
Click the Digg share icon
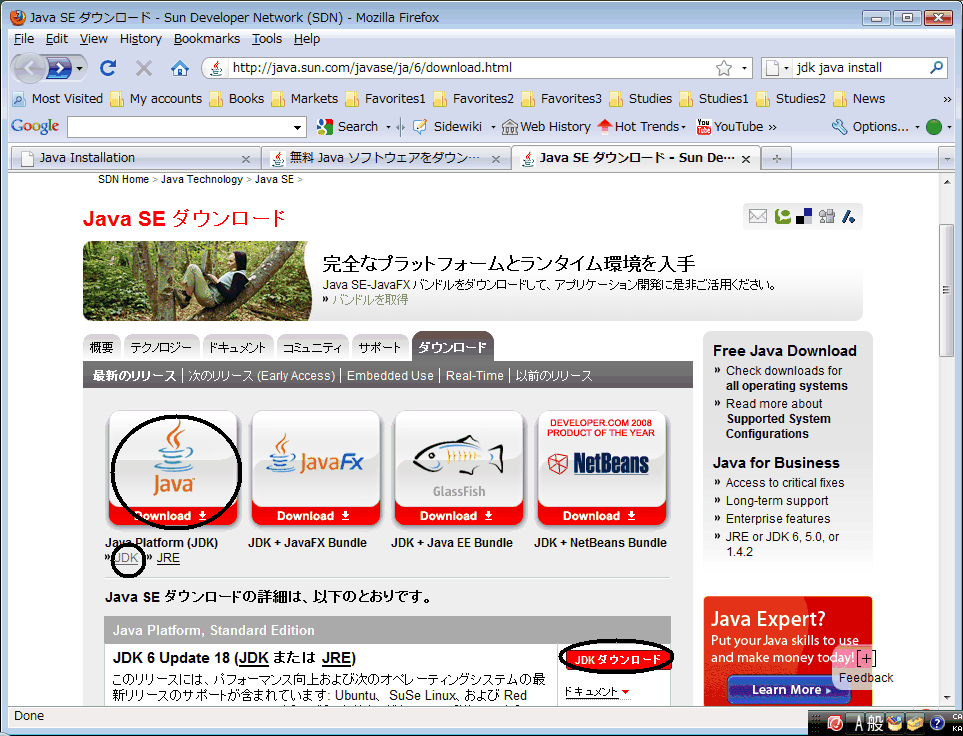click(827, 216)
